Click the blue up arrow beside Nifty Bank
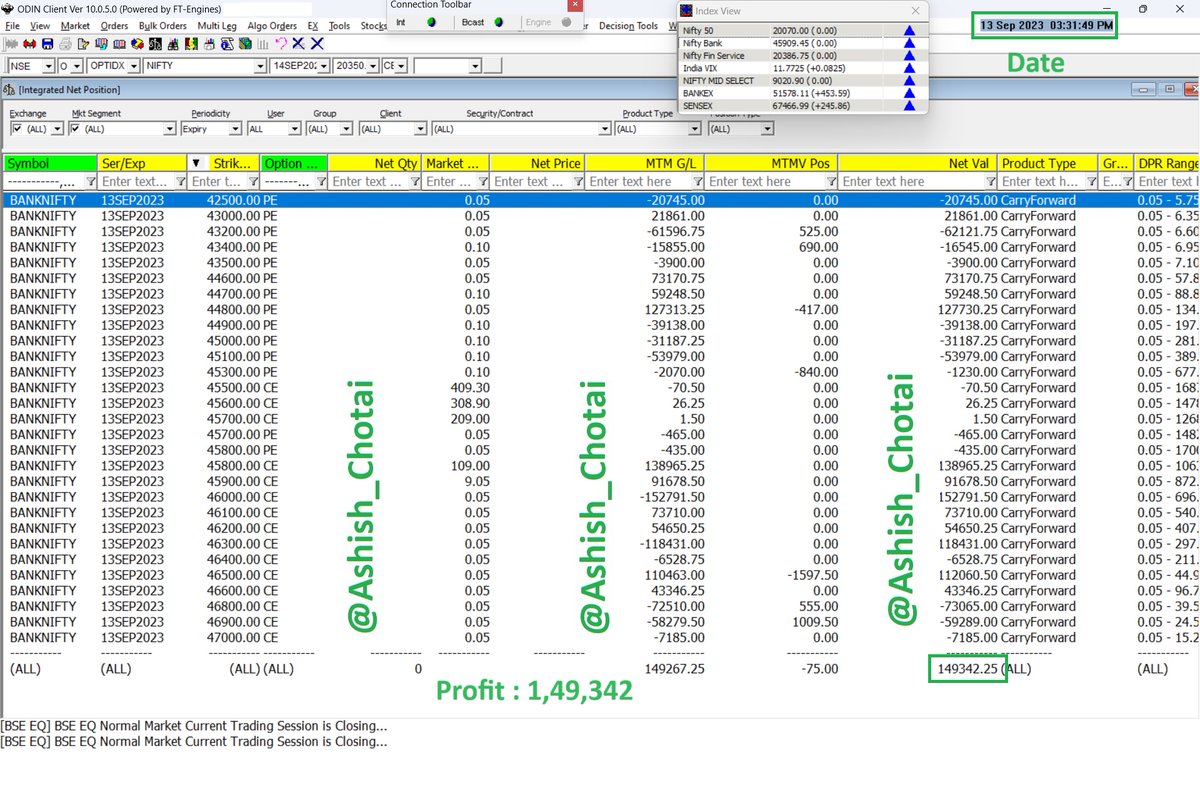This screenshot has width=1200, height=808. 909,43
